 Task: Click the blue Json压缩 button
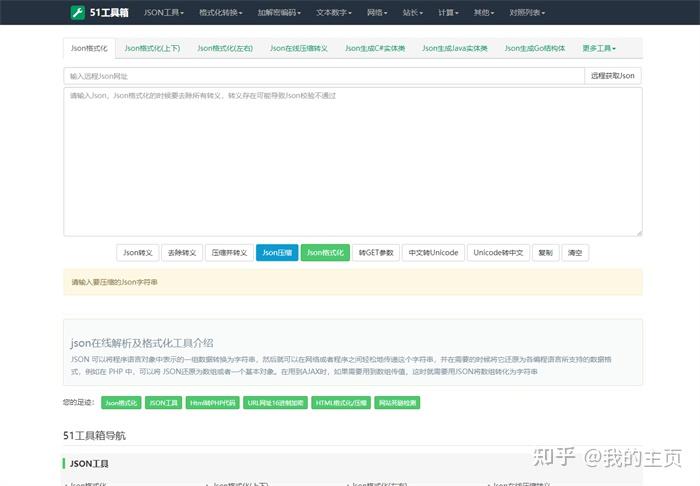[x=277, y=253]
